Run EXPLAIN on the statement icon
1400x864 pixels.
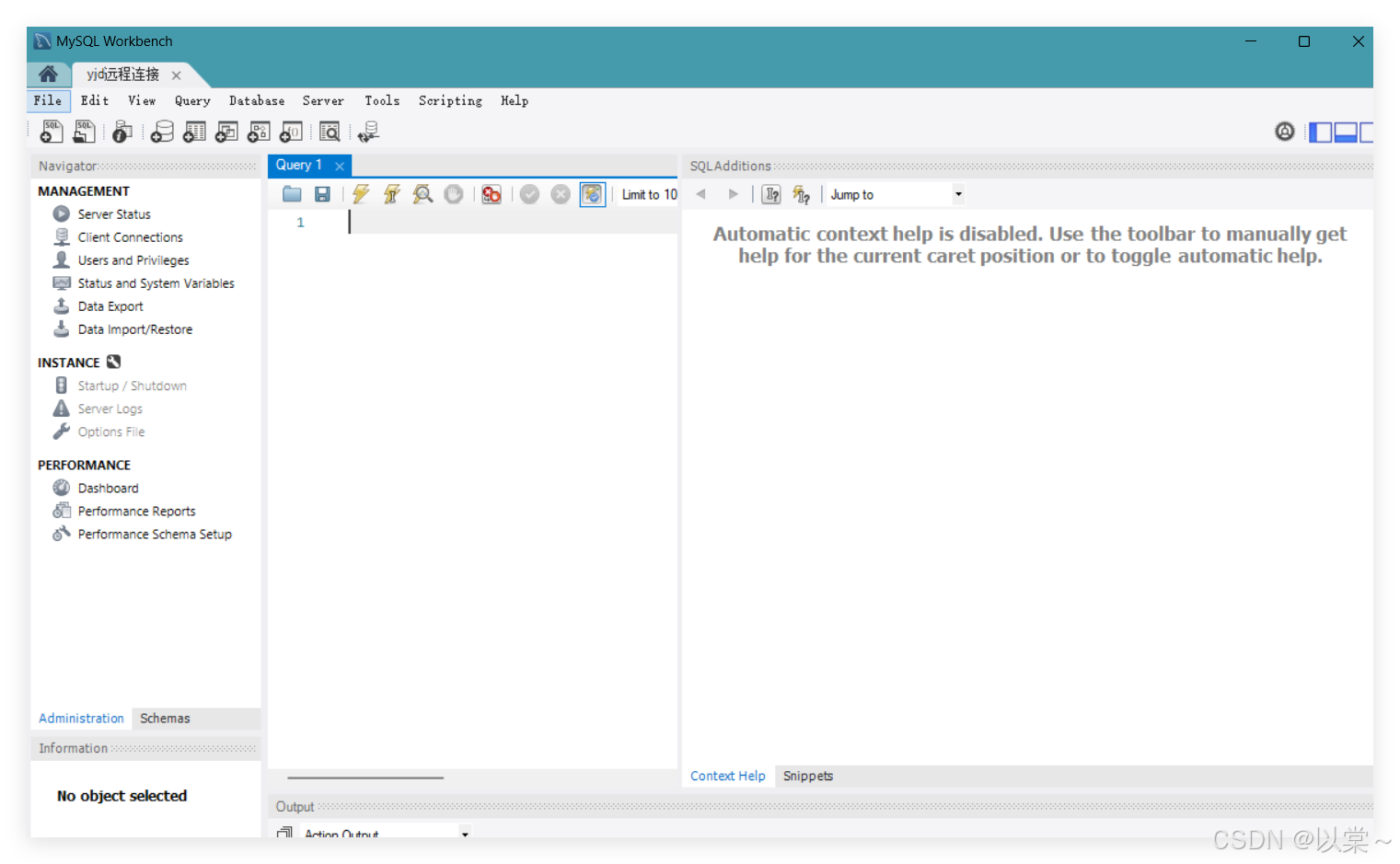(422, 194)
